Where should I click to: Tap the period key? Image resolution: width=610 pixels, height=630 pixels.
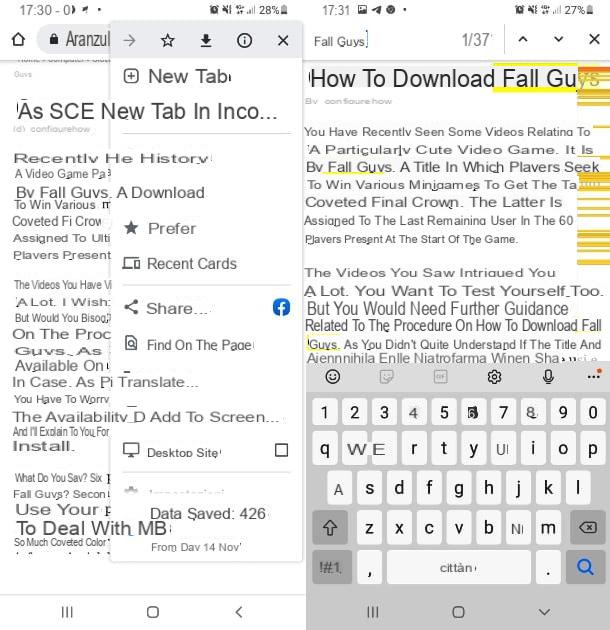click(548, 567)
